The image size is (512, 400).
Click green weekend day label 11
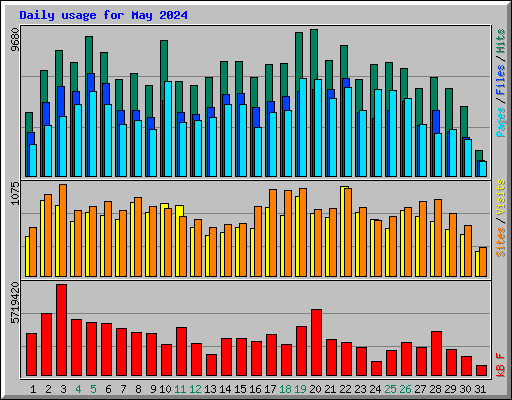point(180,389)
